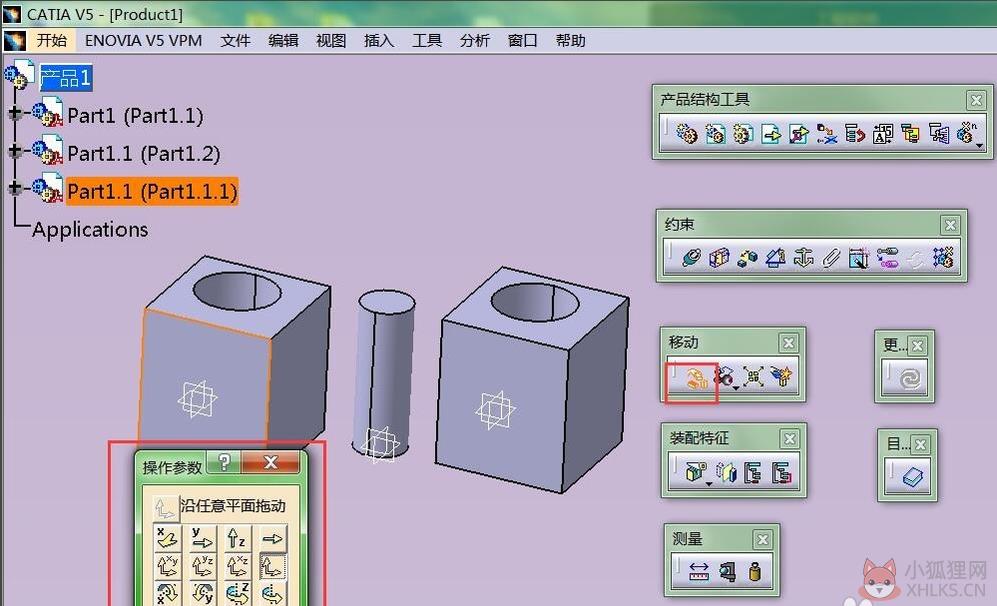This screenshot has height=606, width=997.
Task: Select the Fix Together paperclip tool
Action: click(830, 258)
